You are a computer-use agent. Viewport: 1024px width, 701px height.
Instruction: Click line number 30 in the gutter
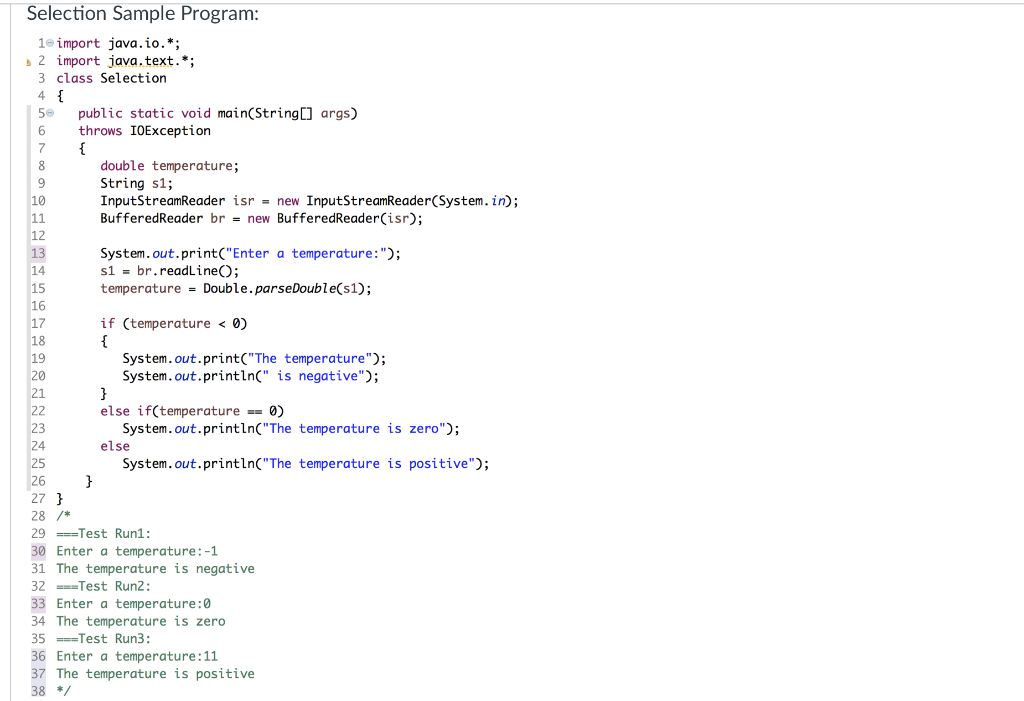coord(37,551)
